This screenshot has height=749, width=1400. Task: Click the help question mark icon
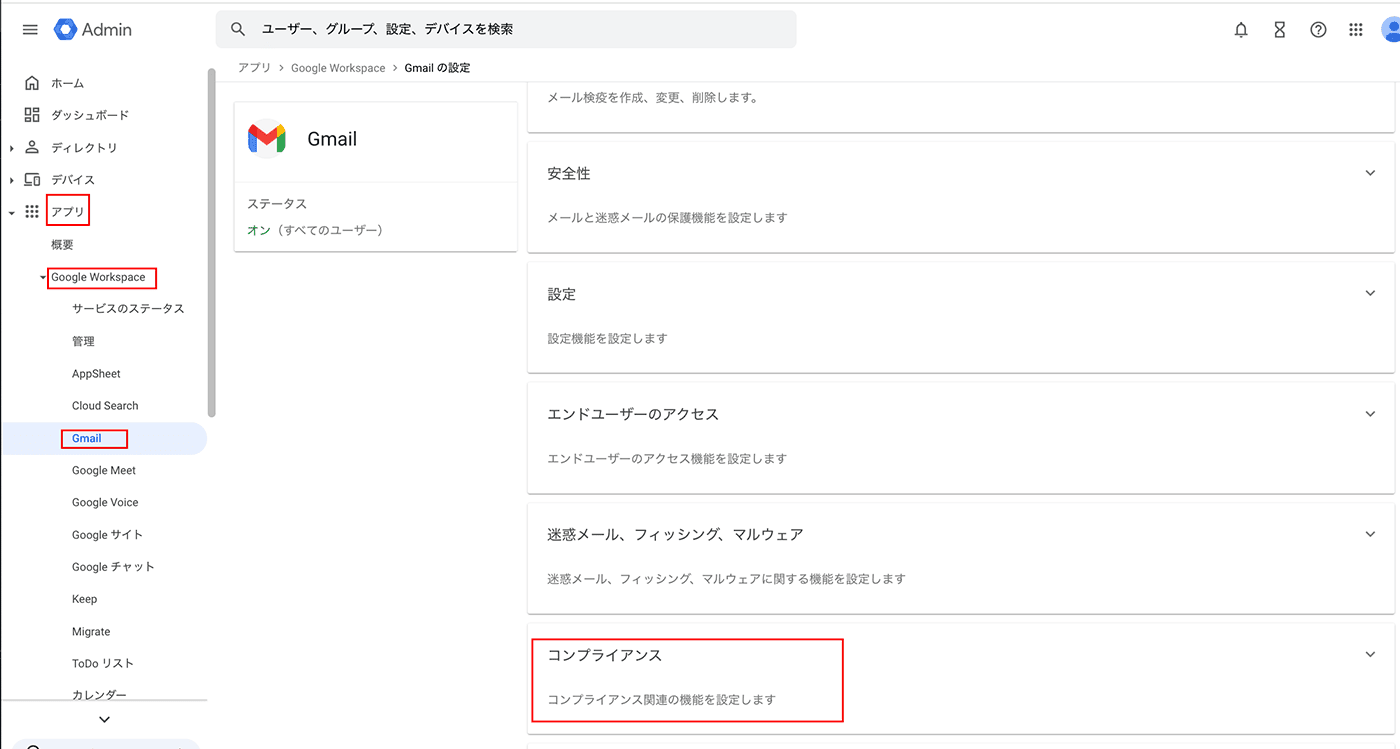[x=1318, y=30]
